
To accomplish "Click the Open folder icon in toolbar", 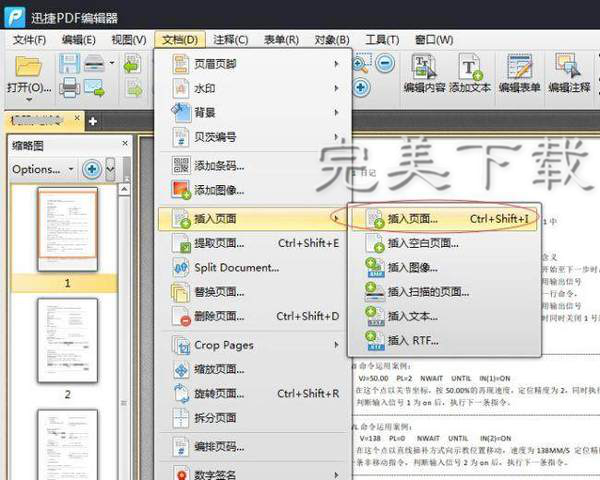I will coord(27,67).
